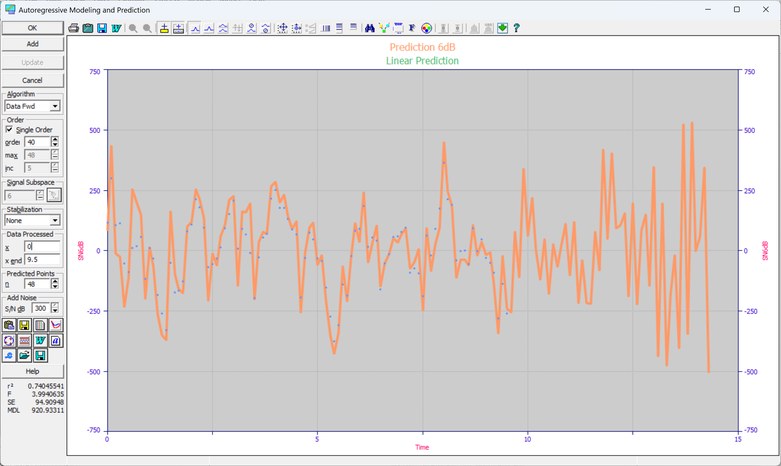Viewport: 781px width, 466px height.
Task: Click the person-over-curve toolbar icon
Action: click(252, 28)
